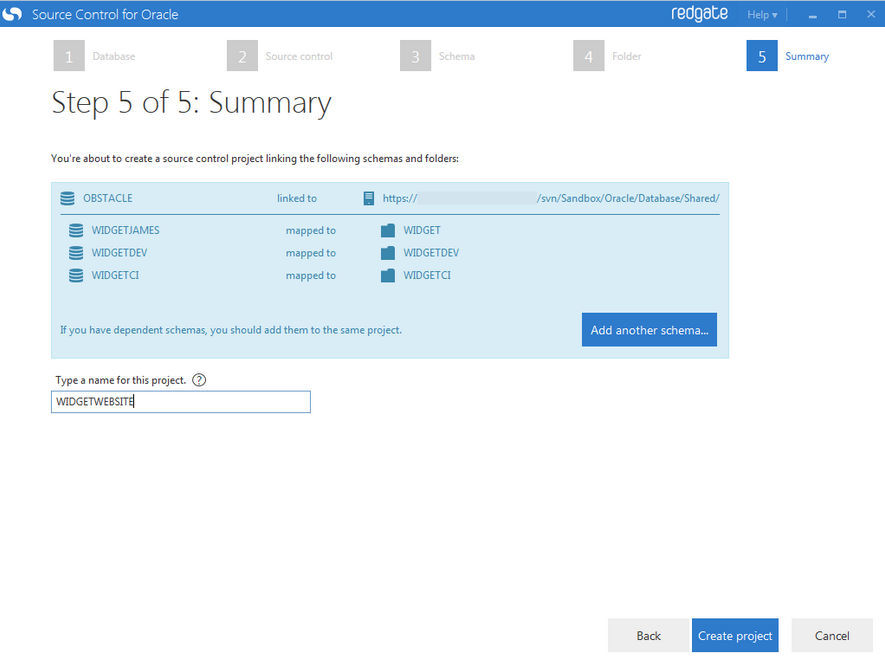Click the repository server icon beside https URL
This screenshot has width=885, height=666.
pyautogui.click(x=369, y=198)
